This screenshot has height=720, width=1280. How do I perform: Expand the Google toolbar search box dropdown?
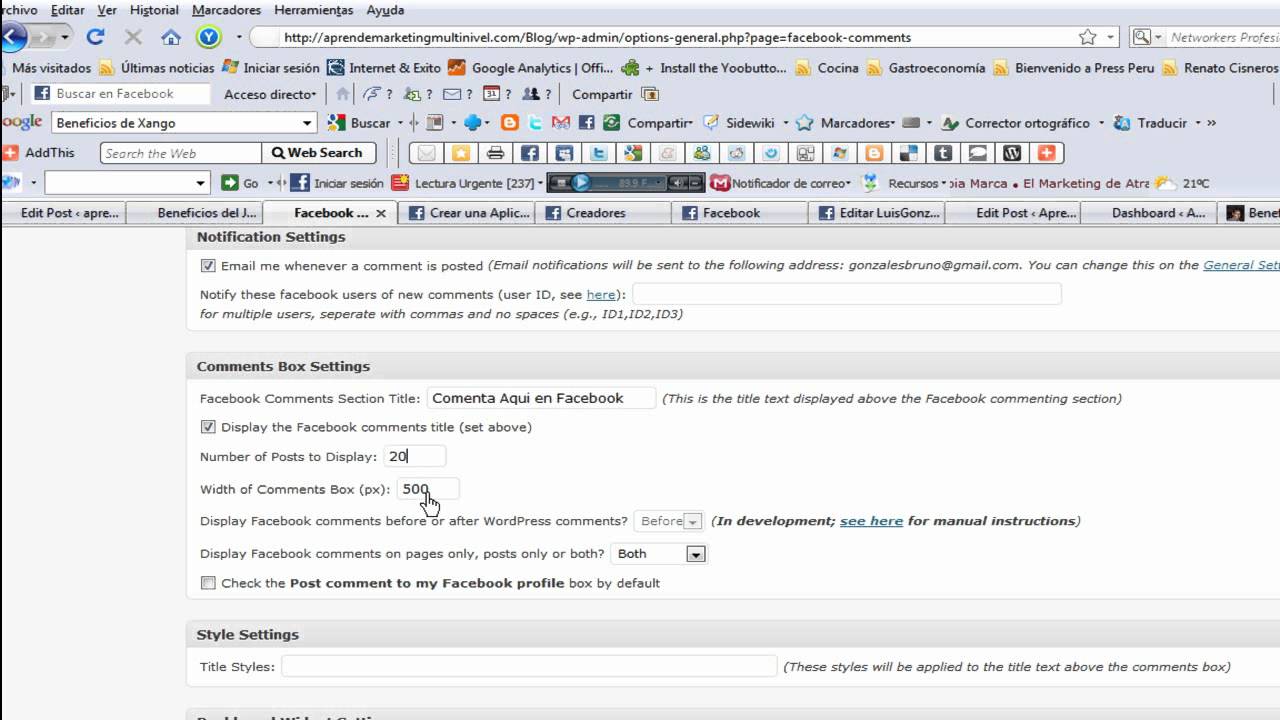tap(307, 123)
